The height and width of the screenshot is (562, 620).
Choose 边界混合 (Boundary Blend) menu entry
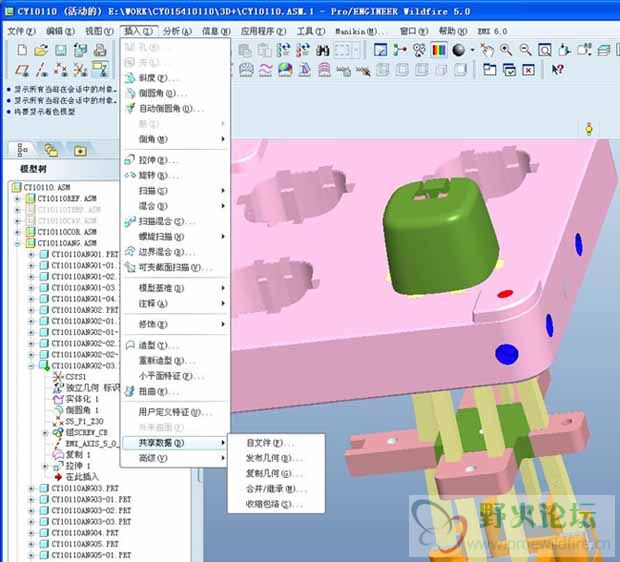[175, 252]
